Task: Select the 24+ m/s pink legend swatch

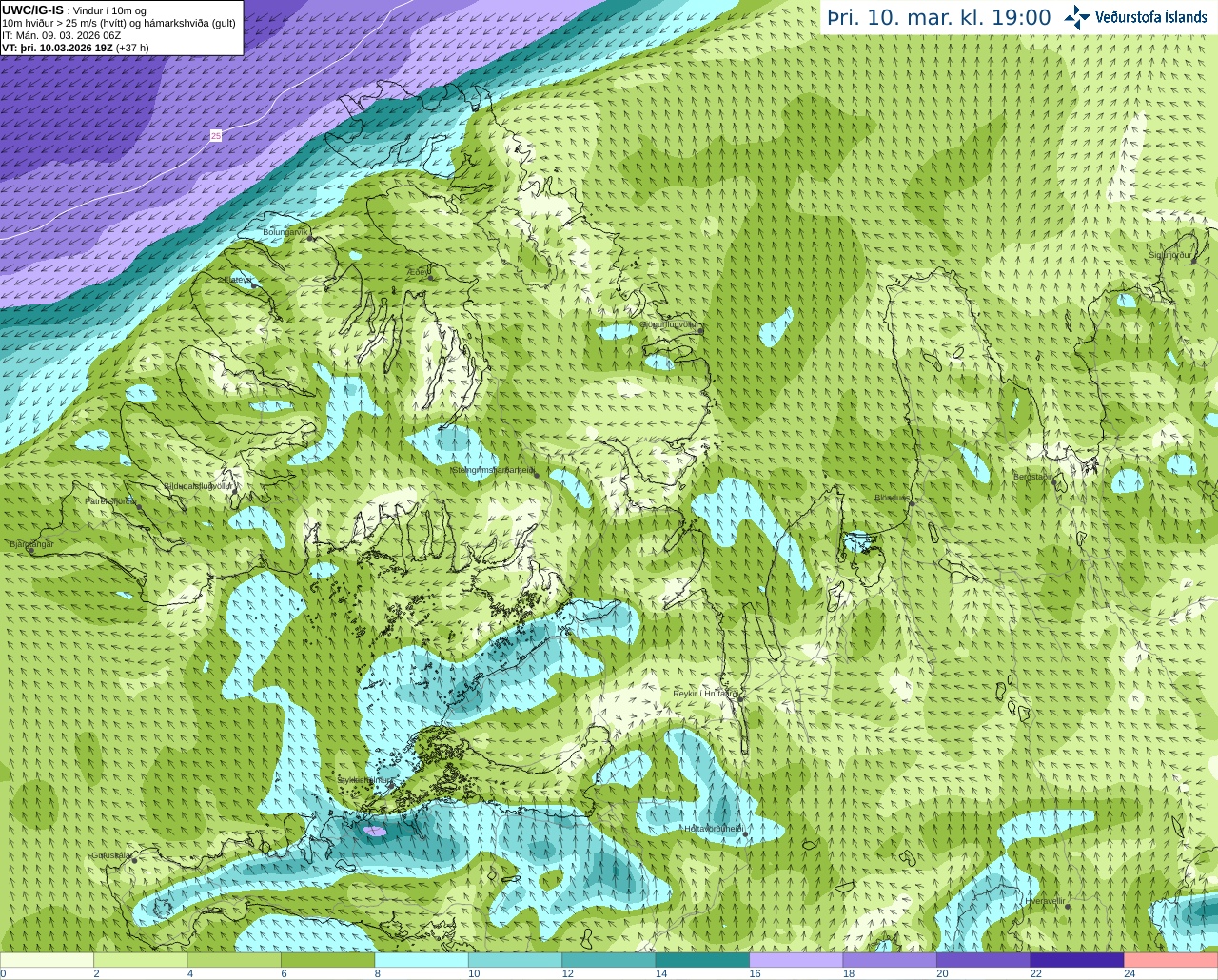Action: pos(1170,960)
